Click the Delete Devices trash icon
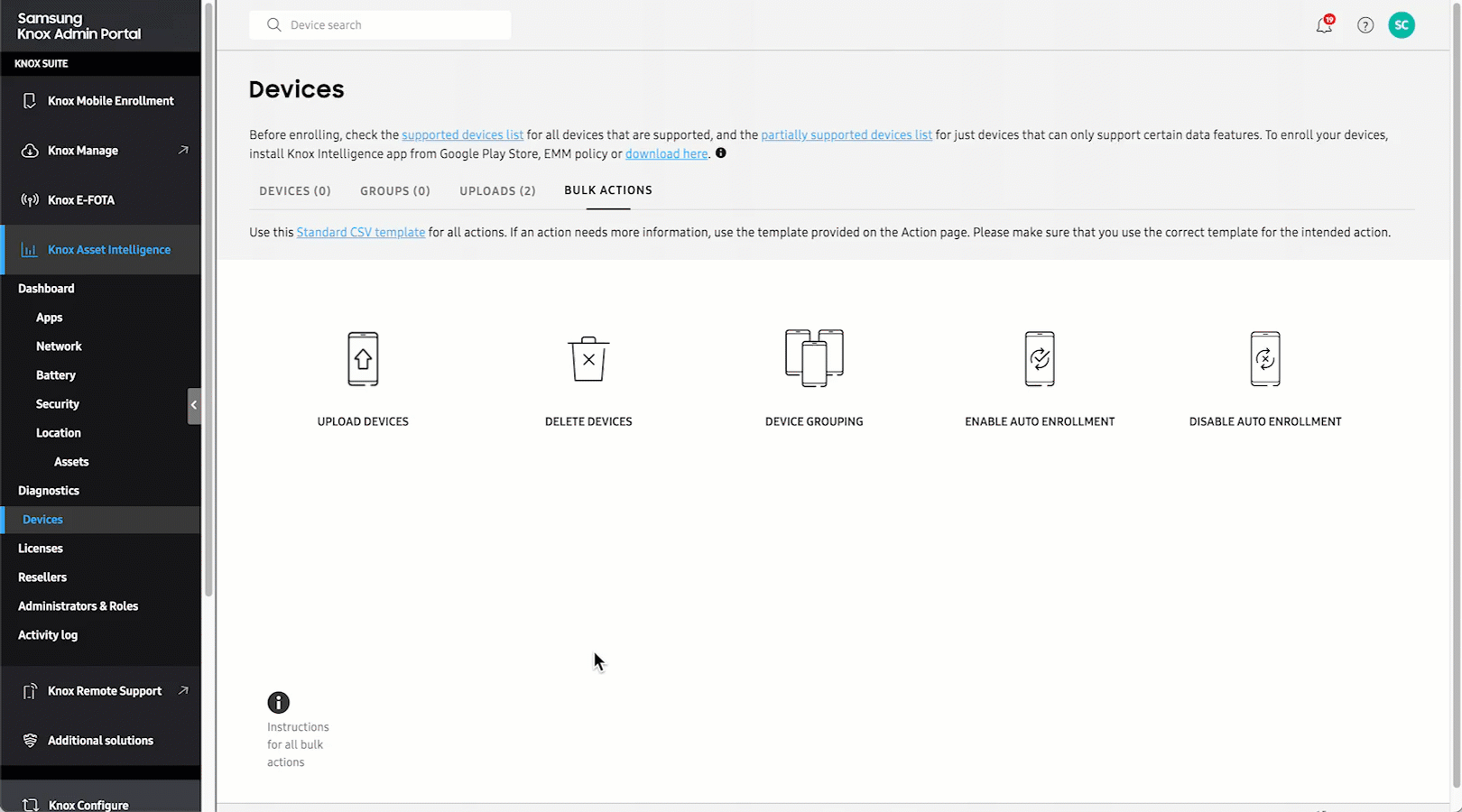Image resolution: width=1462 pixels, height=812 pixels. pyautogui.click(x=588, y=359)
